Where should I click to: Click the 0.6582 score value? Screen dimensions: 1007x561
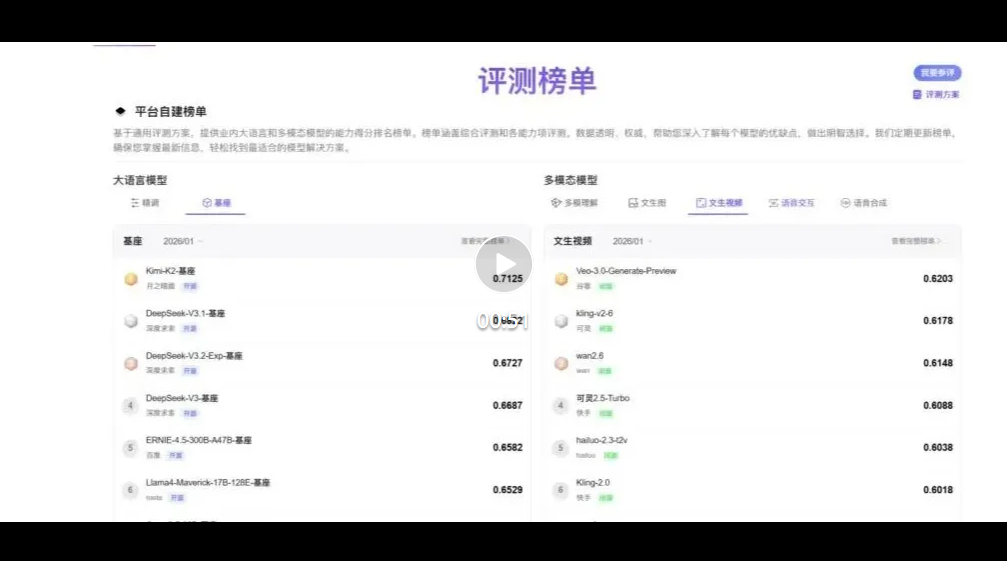507,447
